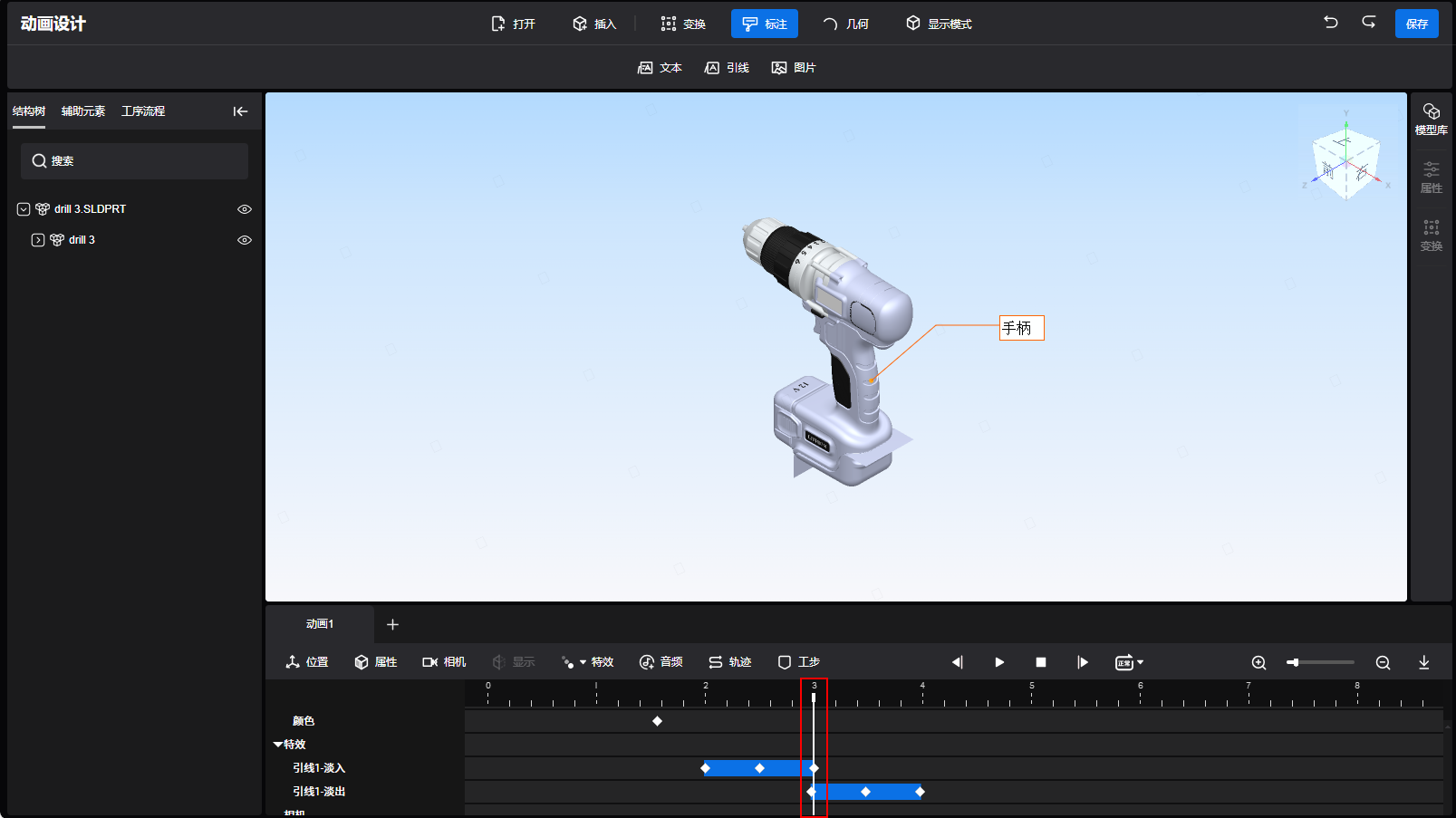
Task: Select drill 3.SLDPRT in the tree
Action: click(90, 209)
